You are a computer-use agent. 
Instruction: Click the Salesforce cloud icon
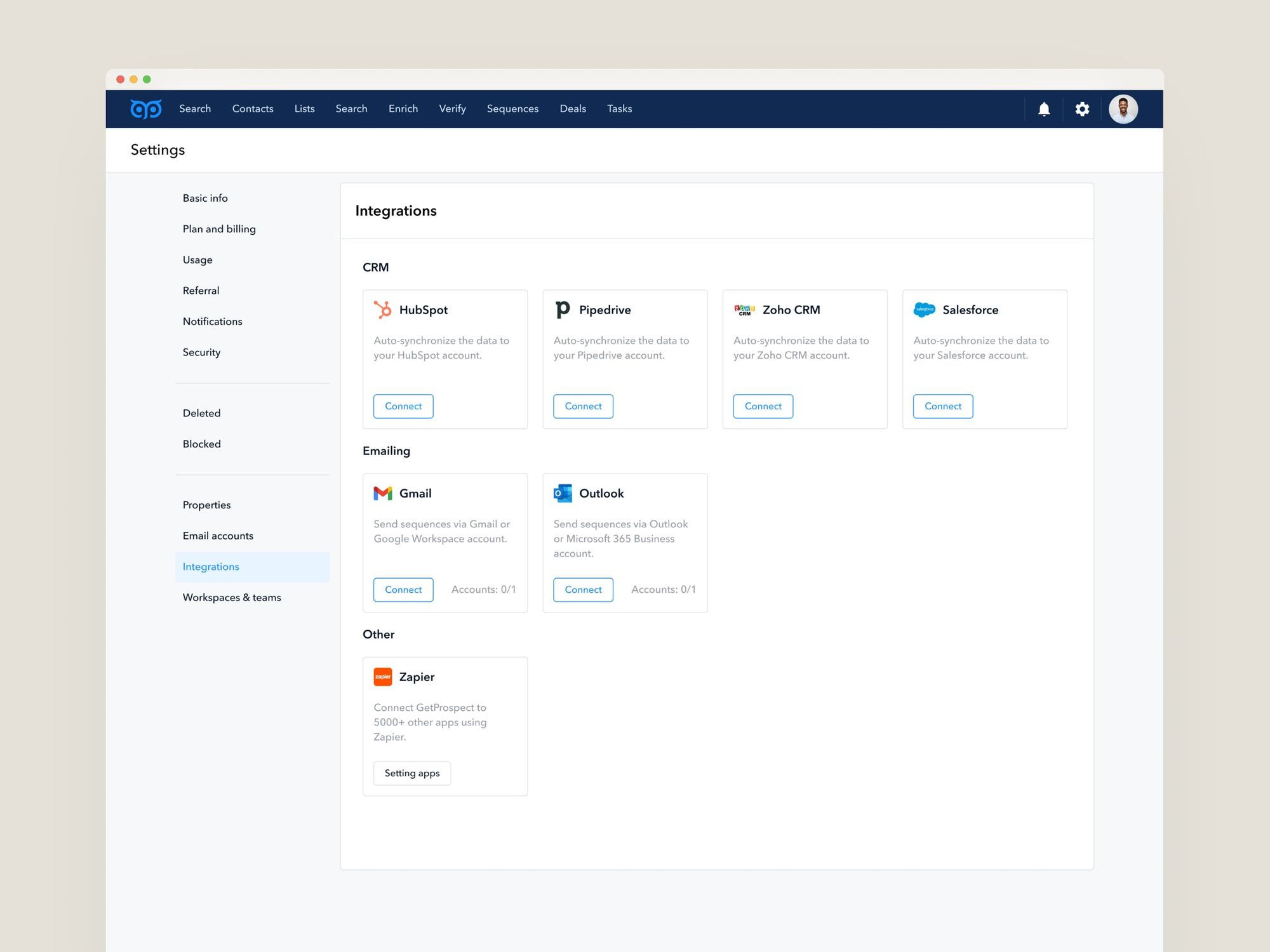coord(924,310)
